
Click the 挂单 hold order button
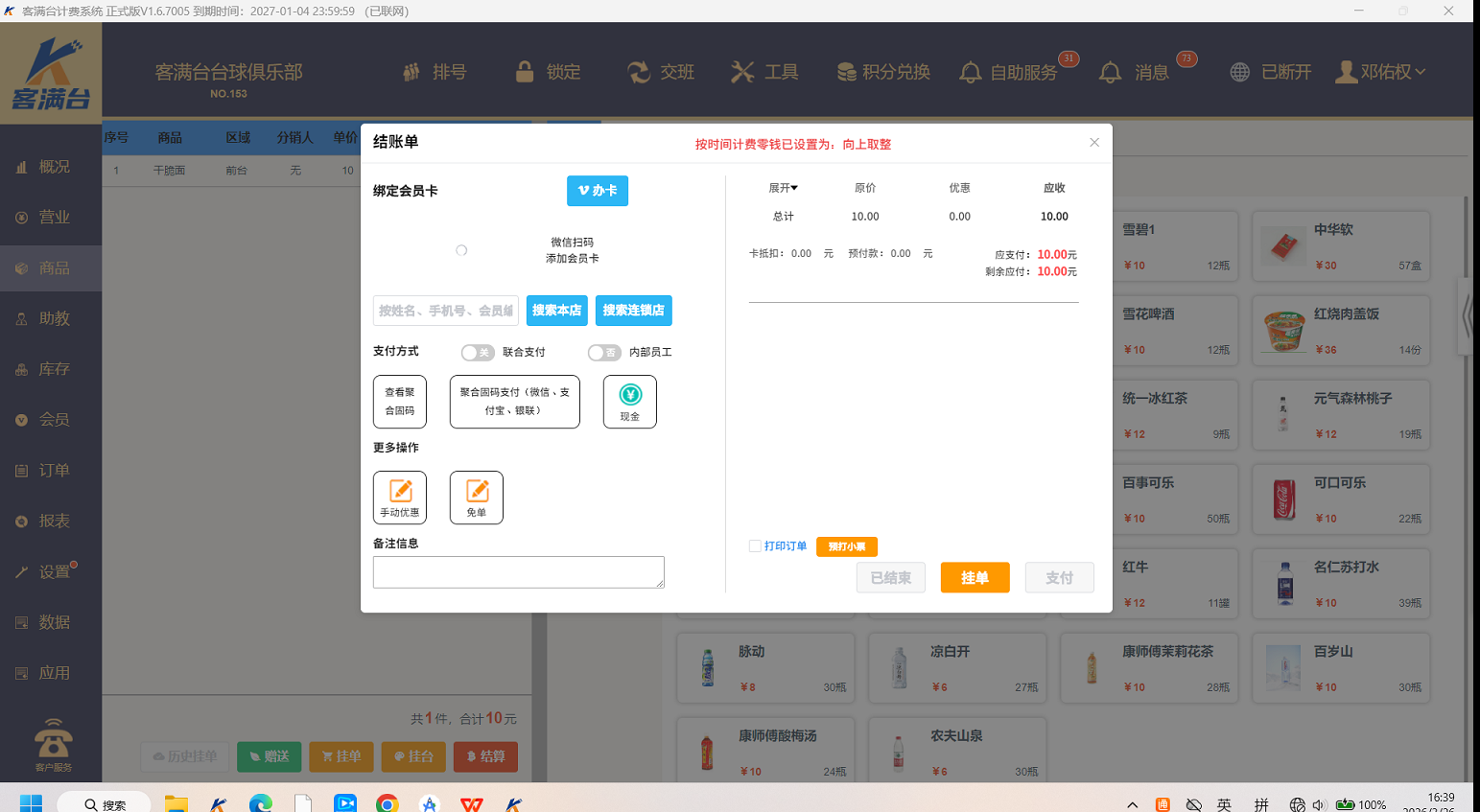tap(975, 577)
